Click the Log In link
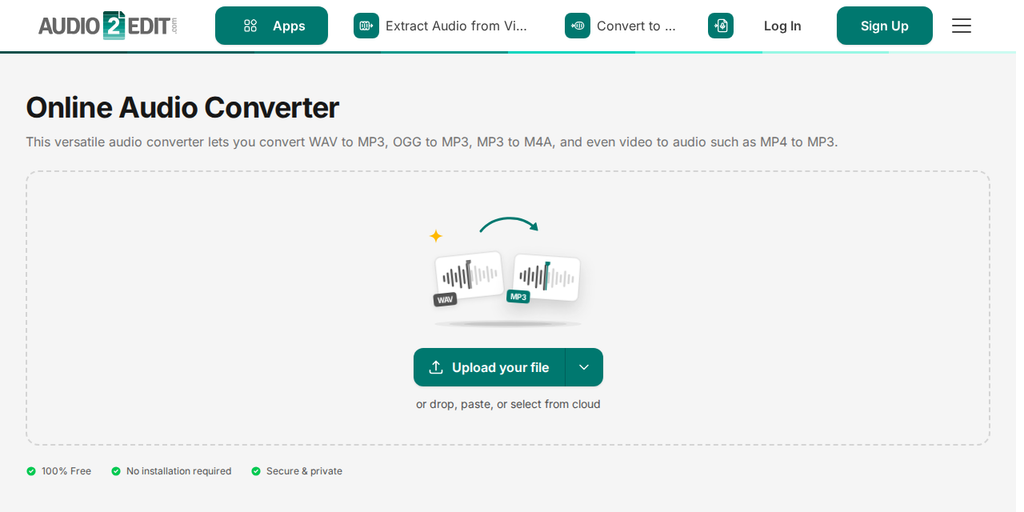Viewport: 1024px width, 512px height. click(782, 26)
